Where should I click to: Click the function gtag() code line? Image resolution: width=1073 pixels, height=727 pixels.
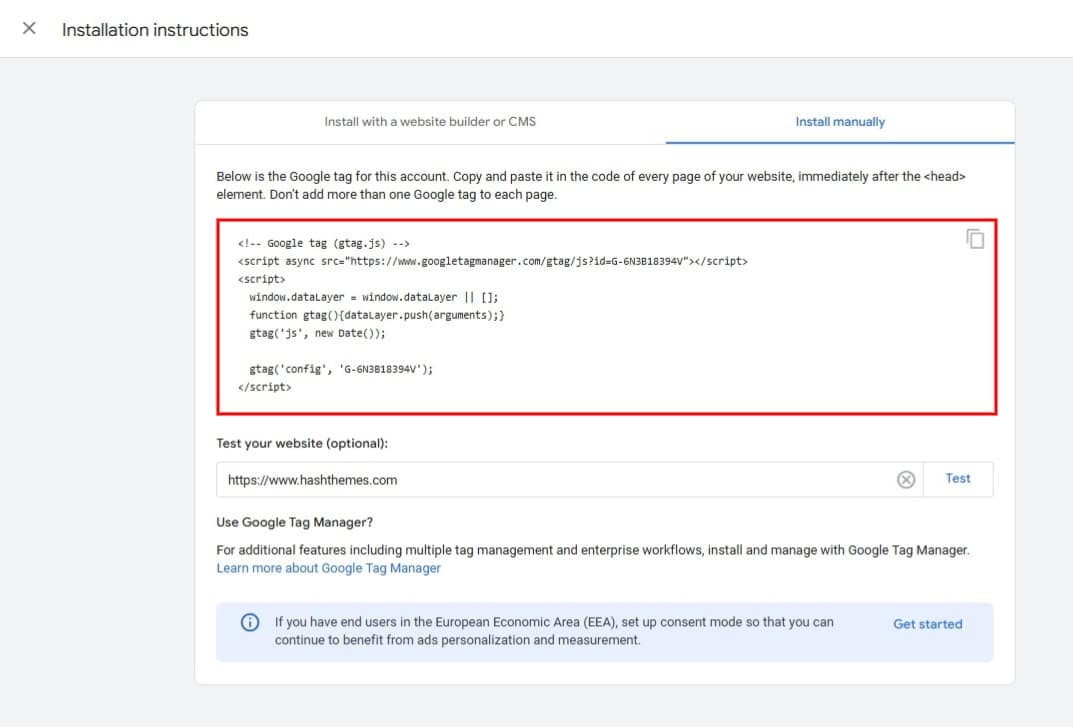pos(376,316)
